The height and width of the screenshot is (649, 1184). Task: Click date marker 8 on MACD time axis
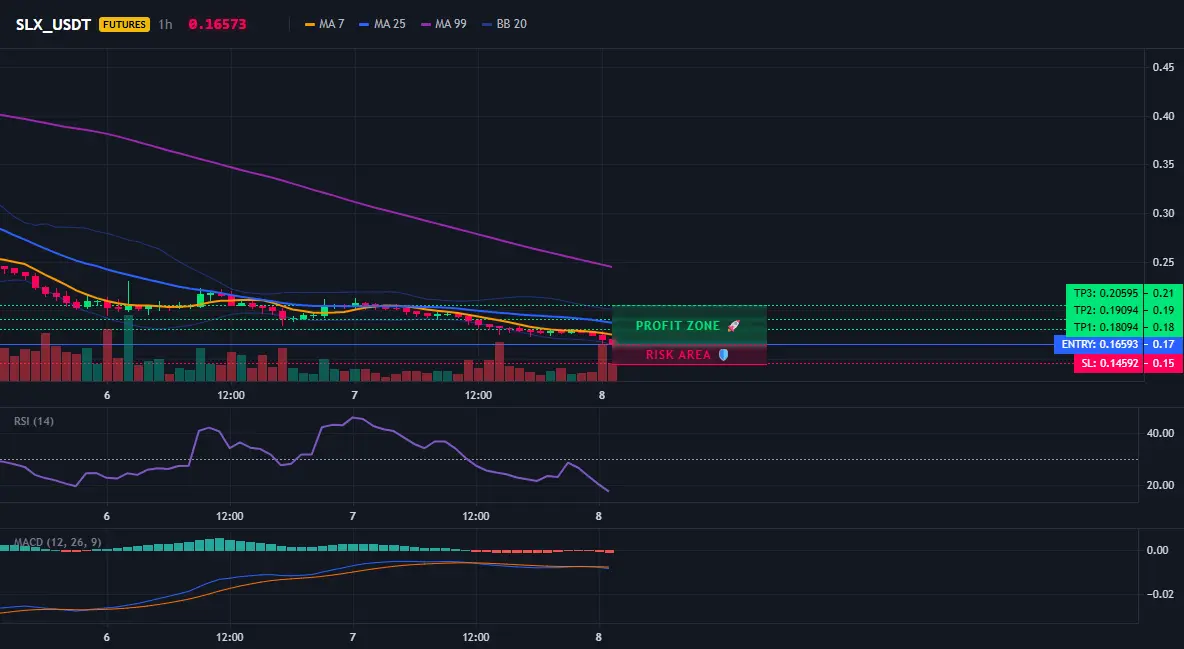(599, 637)
